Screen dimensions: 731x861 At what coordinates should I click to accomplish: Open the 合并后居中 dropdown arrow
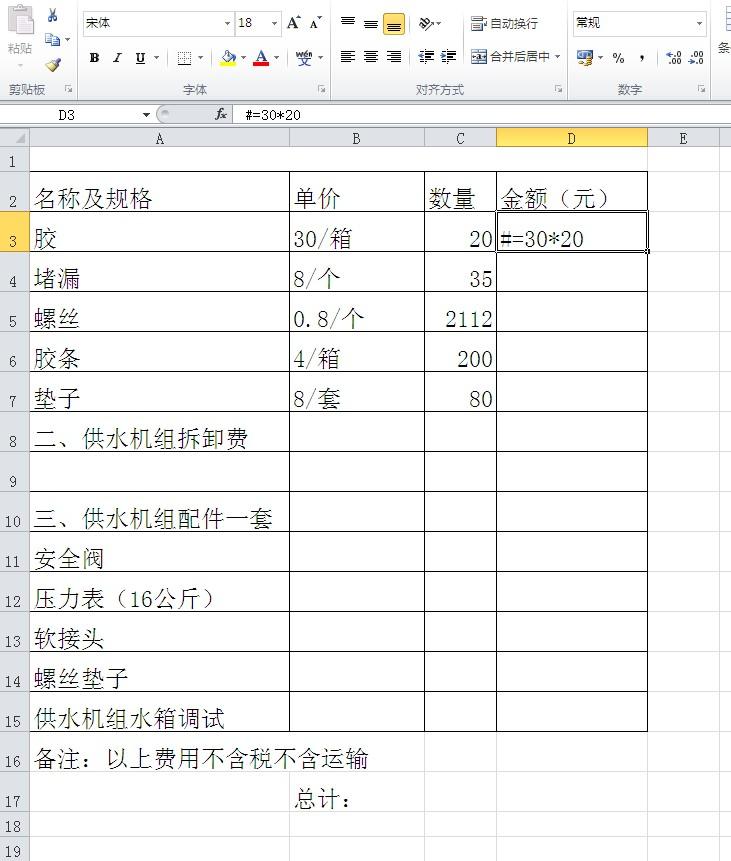[x=557, y=57]
